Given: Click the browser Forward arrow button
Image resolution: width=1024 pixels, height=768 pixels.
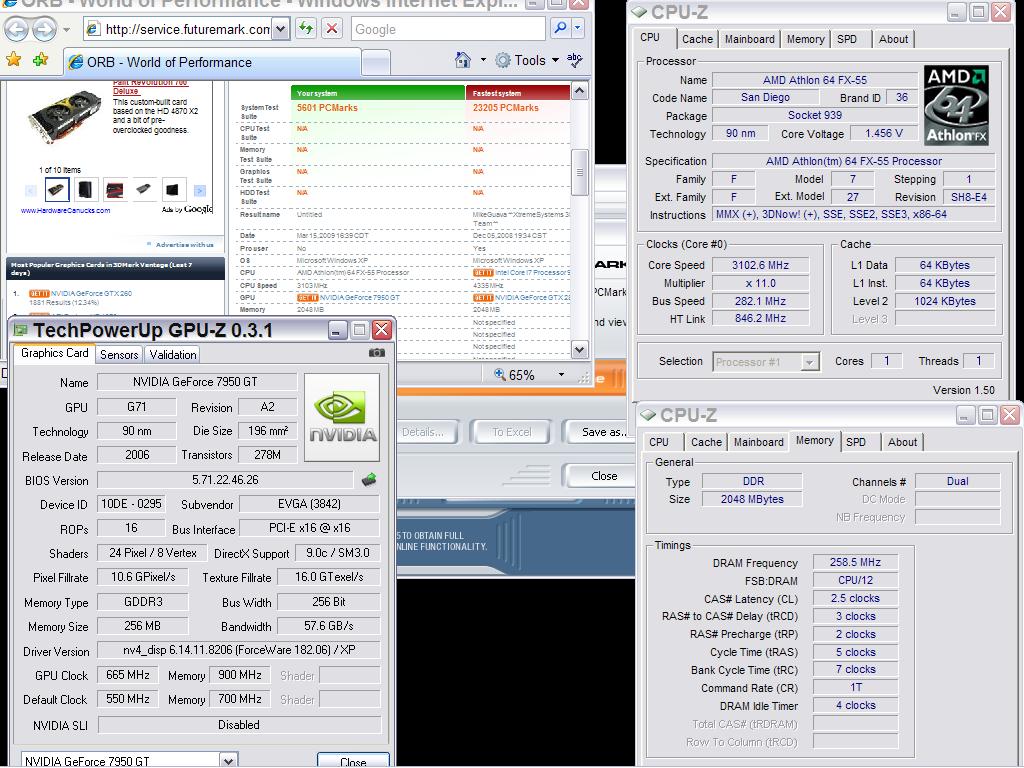Looking at the screenshot, I should coord(44,29).
